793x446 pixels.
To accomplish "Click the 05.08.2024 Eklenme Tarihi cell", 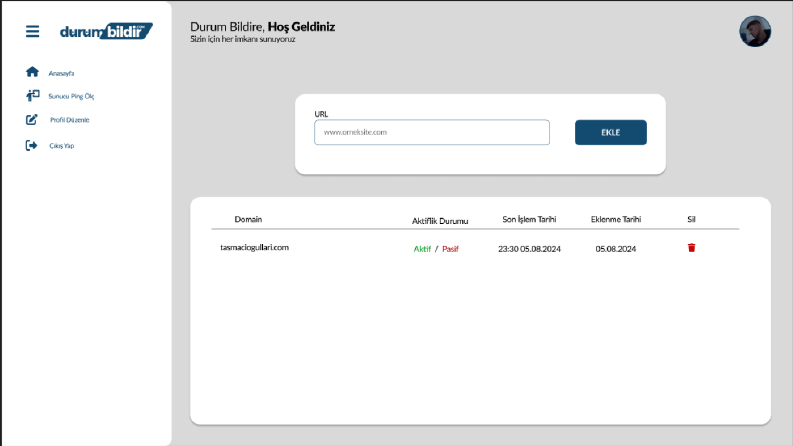I will click(615, 249).
